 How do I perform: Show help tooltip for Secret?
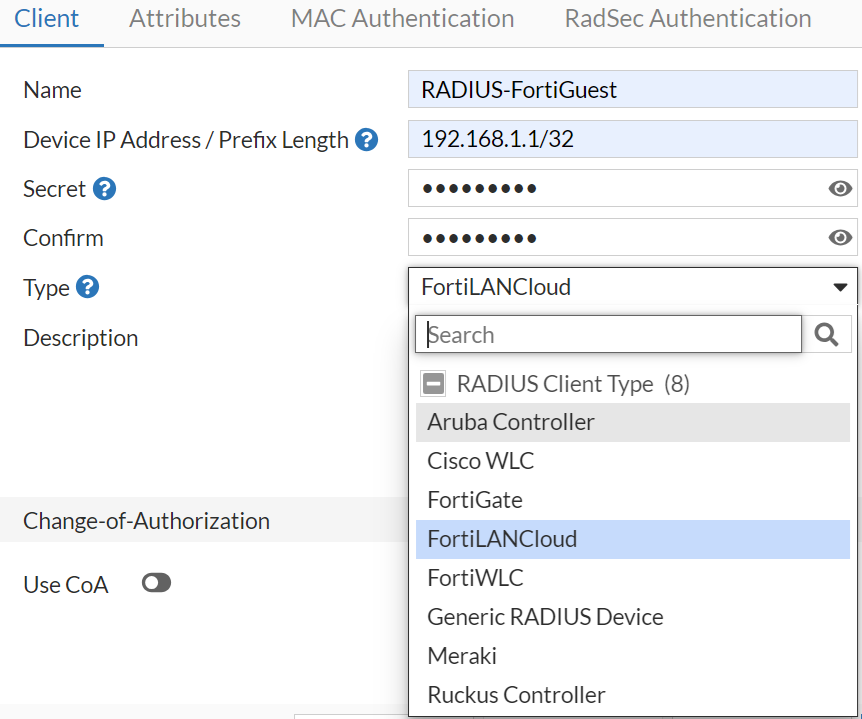[104, 189]
